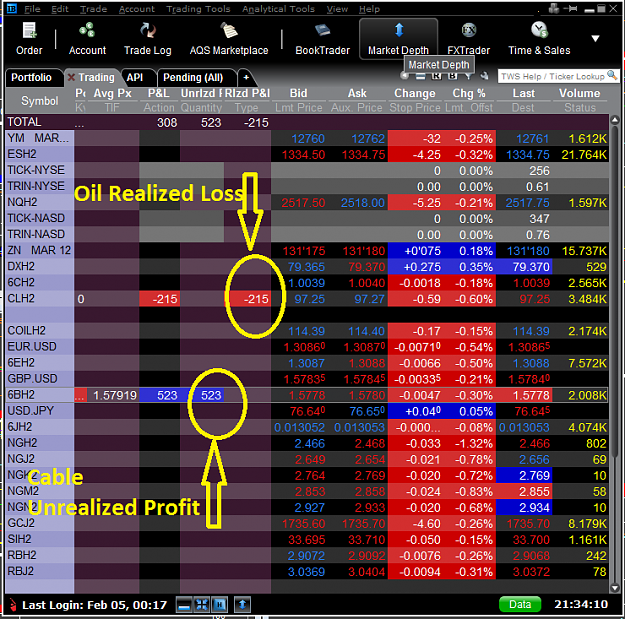Click the Ask column header
Image resolution: width=625 pixels, height=619 pixels.
click(357, 93)
